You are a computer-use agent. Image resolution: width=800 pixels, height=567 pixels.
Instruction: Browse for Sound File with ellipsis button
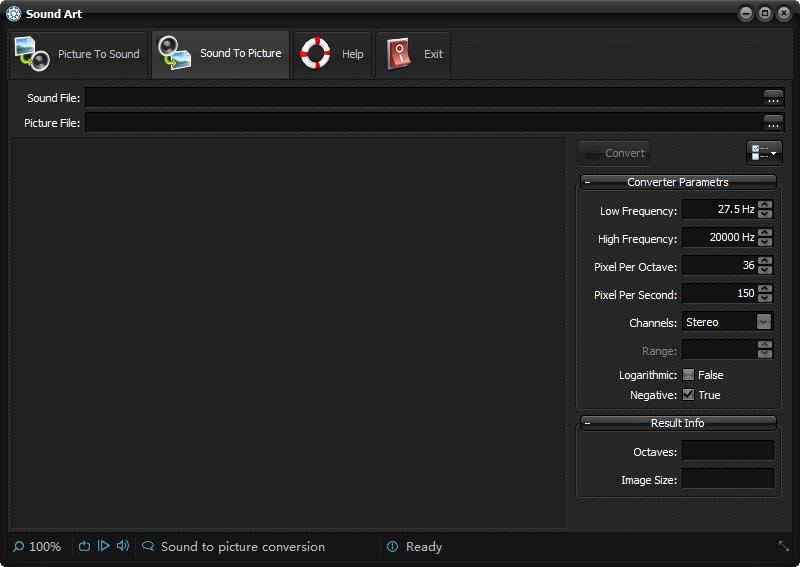point(773,97)
